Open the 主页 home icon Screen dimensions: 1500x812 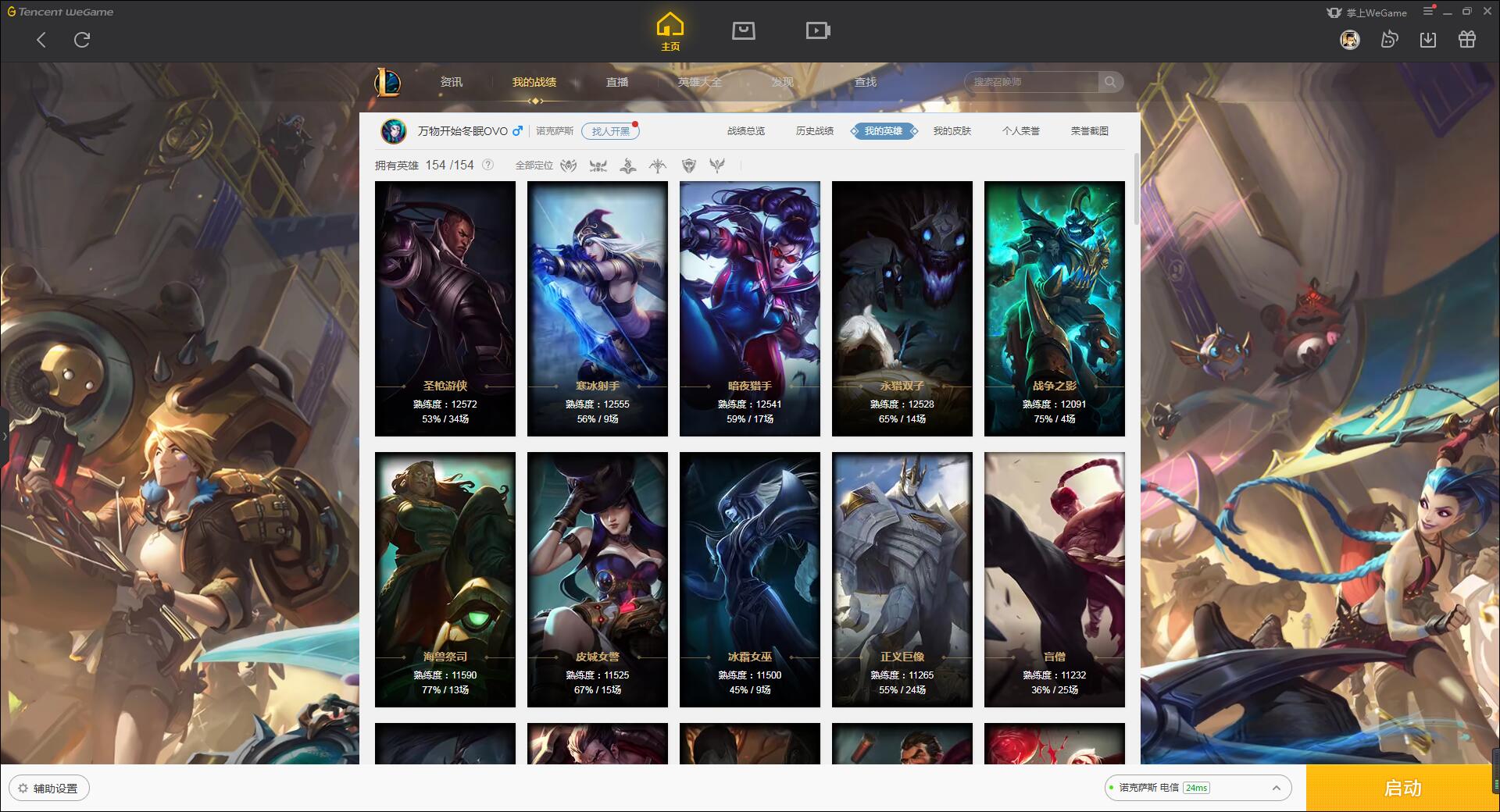tap(670, 31)
